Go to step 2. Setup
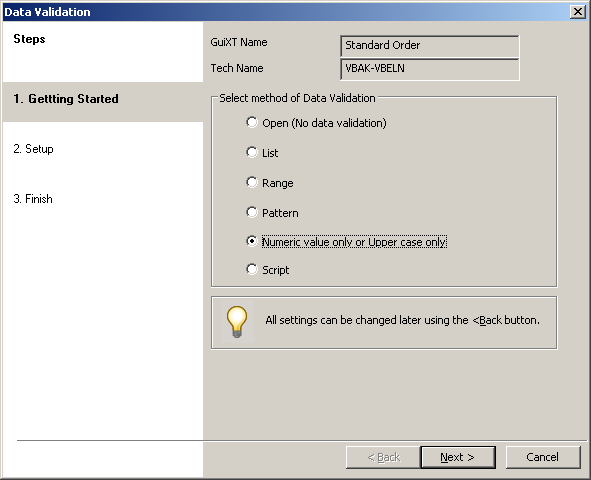 click(34, 149)
